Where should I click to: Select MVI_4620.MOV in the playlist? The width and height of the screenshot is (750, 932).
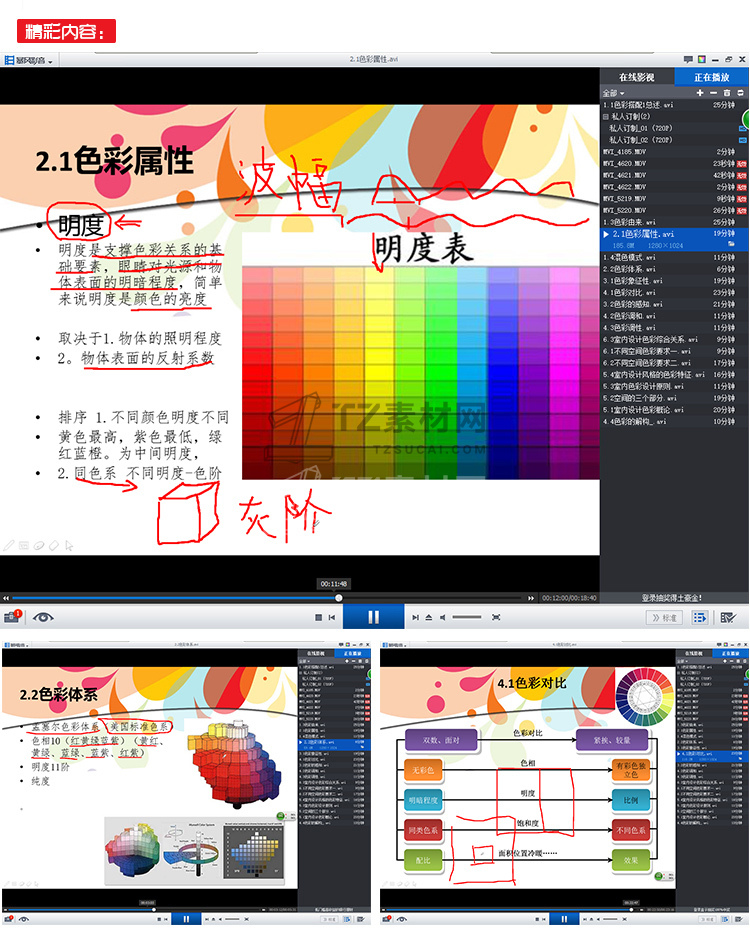tap(674, 163)
